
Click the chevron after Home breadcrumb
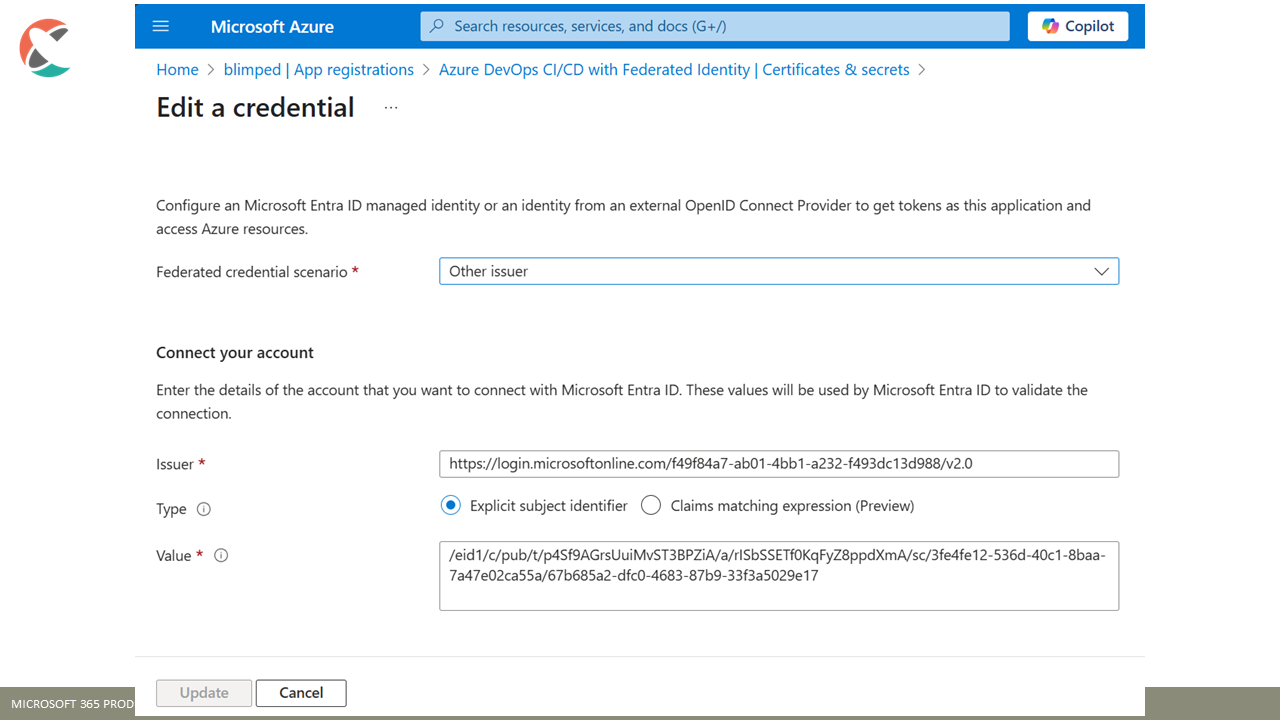(x=211, y=70)
